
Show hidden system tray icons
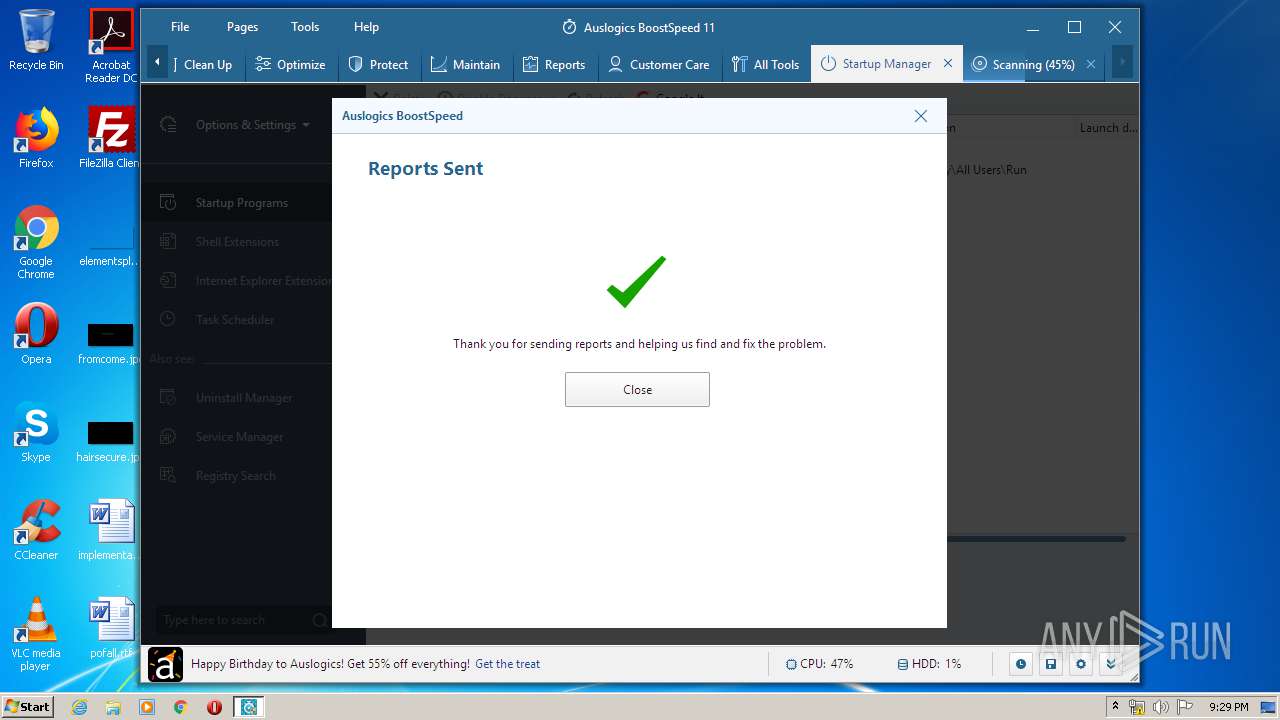1115,707
